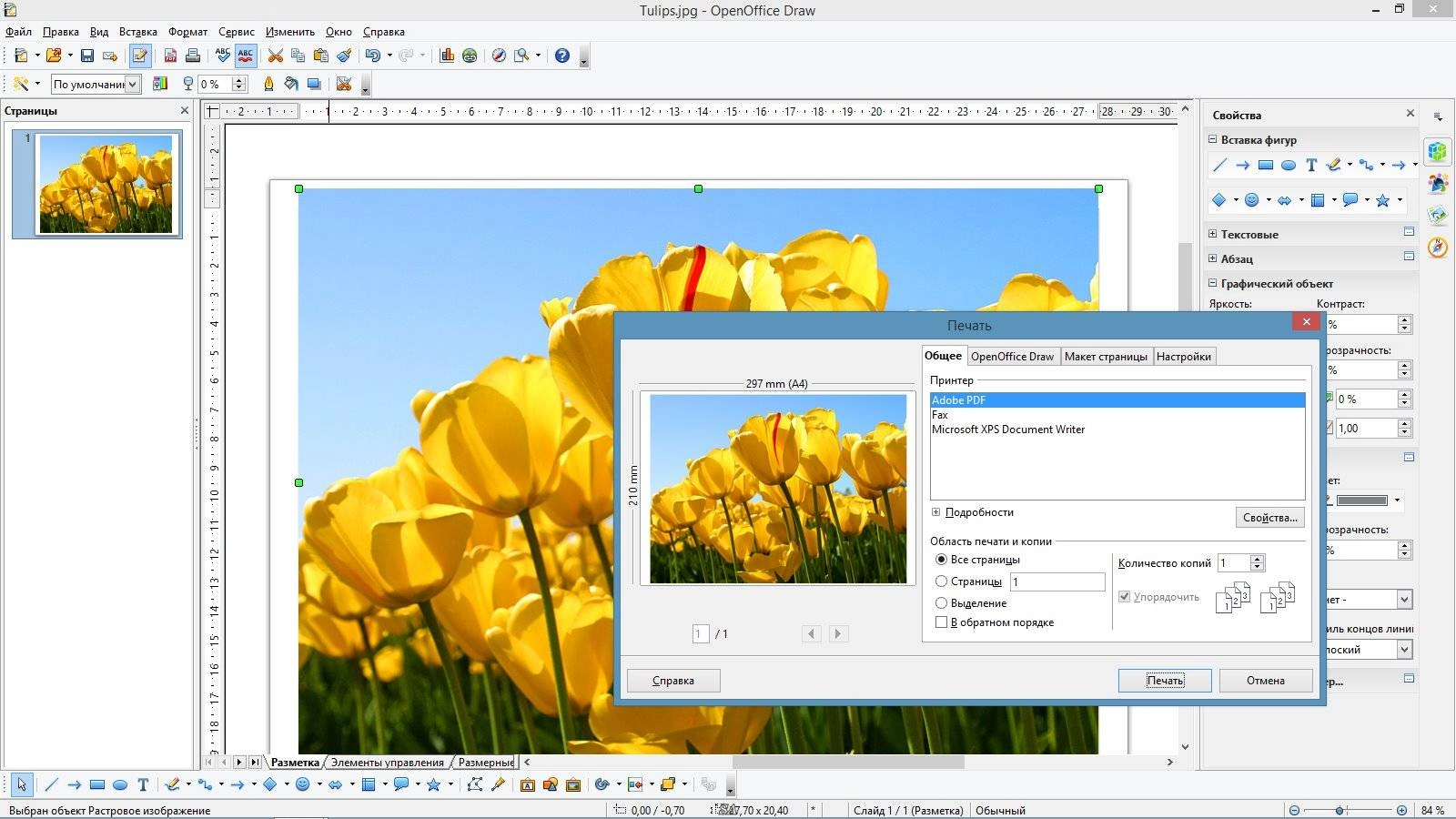Insert a chart with the bar chart icon
Viewport: 1456px width, 819px height.
[x=447, y=56]
